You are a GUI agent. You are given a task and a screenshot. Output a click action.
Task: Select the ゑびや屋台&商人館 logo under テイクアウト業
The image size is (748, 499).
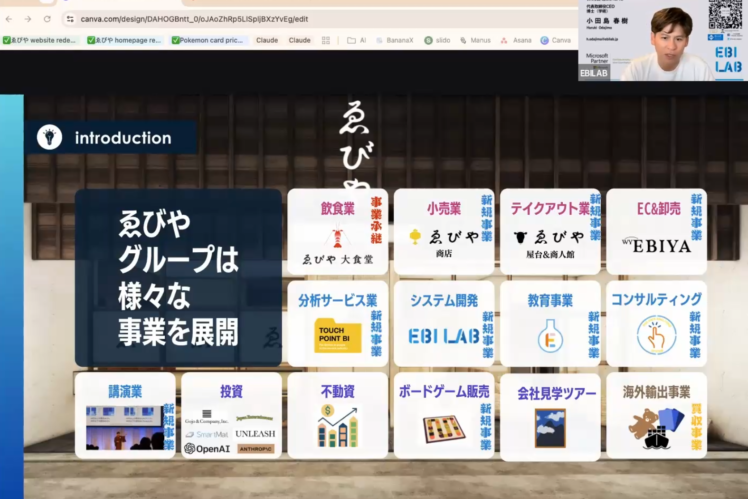[x=549, y=244]
